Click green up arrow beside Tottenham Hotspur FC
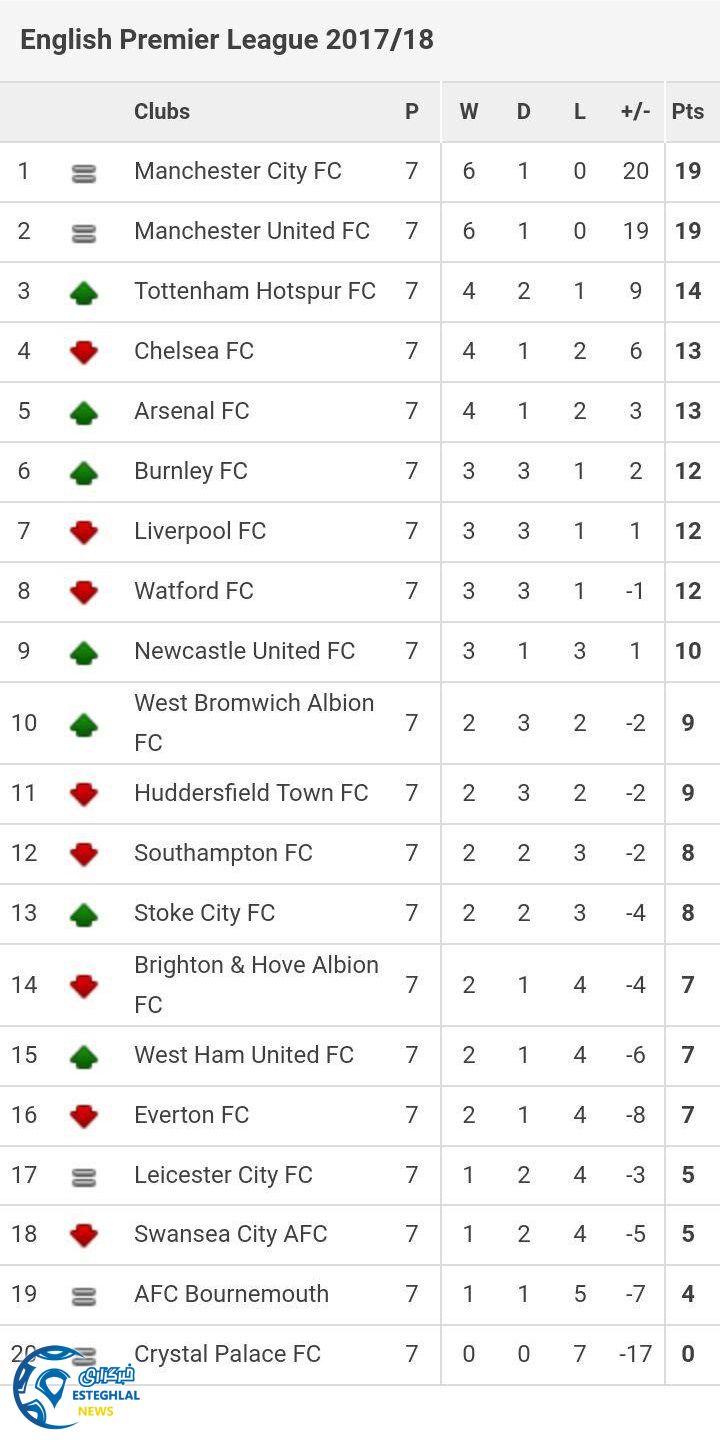This screenshot has height=1451, width=720. click(x=84, y=293)
